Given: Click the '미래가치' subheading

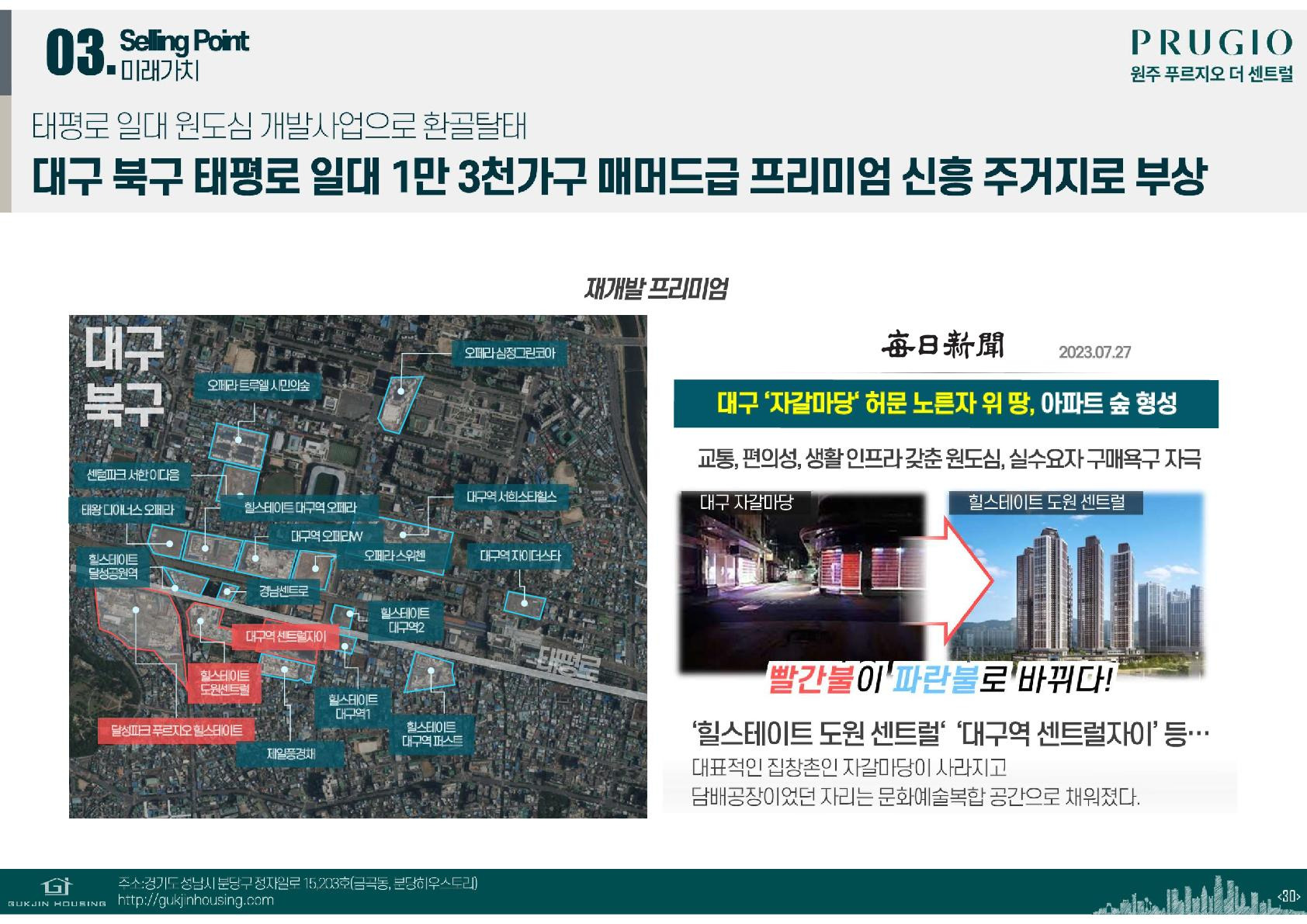Looking at the screenshot, I should coord(160,71).
